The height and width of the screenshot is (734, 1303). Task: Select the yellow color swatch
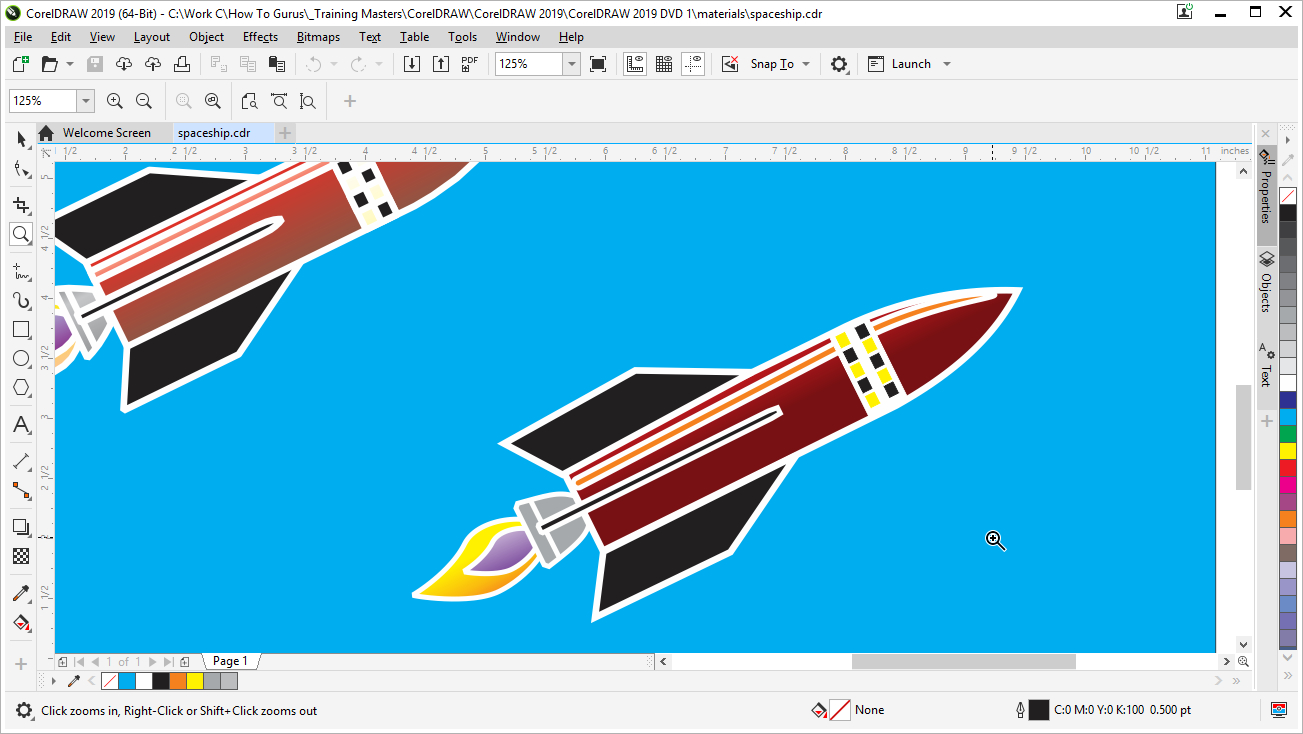click(x=1287, y=450)
